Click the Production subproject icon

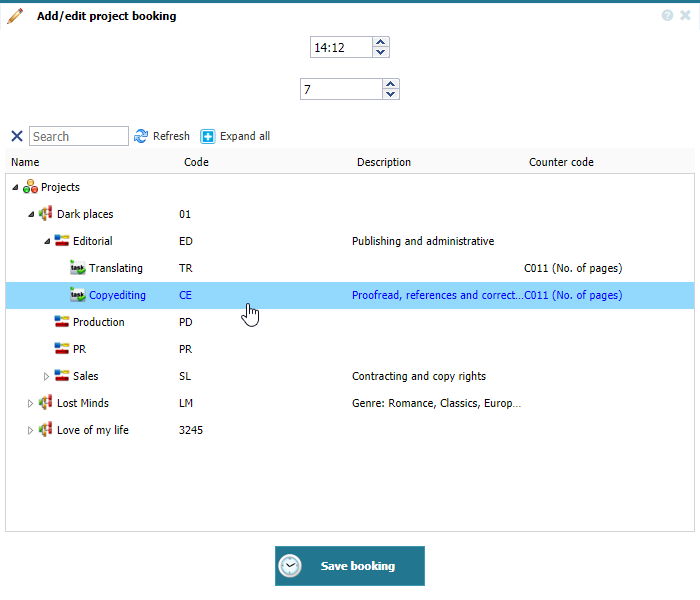(x=62, y=322)
